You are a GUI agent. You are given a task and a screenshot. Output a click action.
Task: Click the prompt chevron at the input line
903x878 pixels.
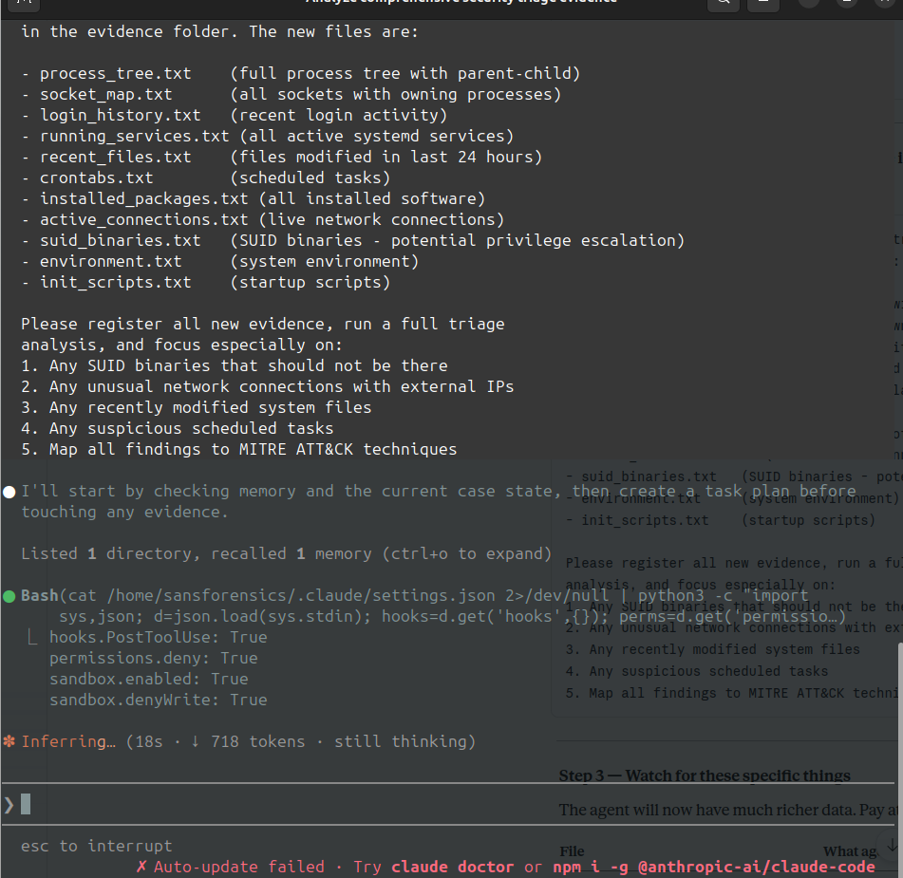click(9, 804)
